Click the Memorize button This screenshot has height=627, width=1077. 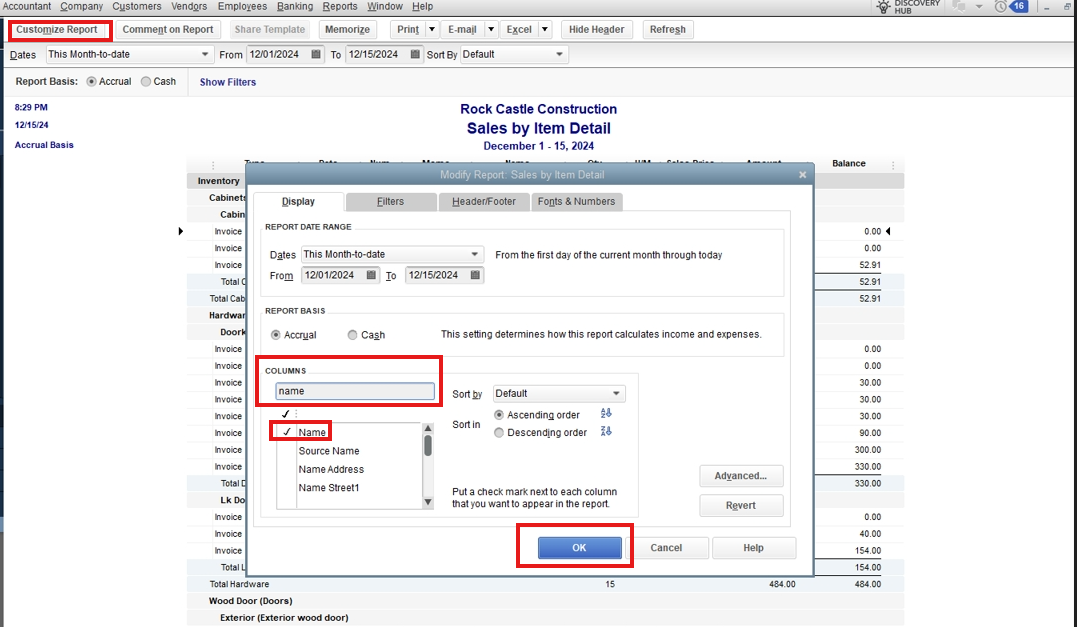[x=347, y=30]
